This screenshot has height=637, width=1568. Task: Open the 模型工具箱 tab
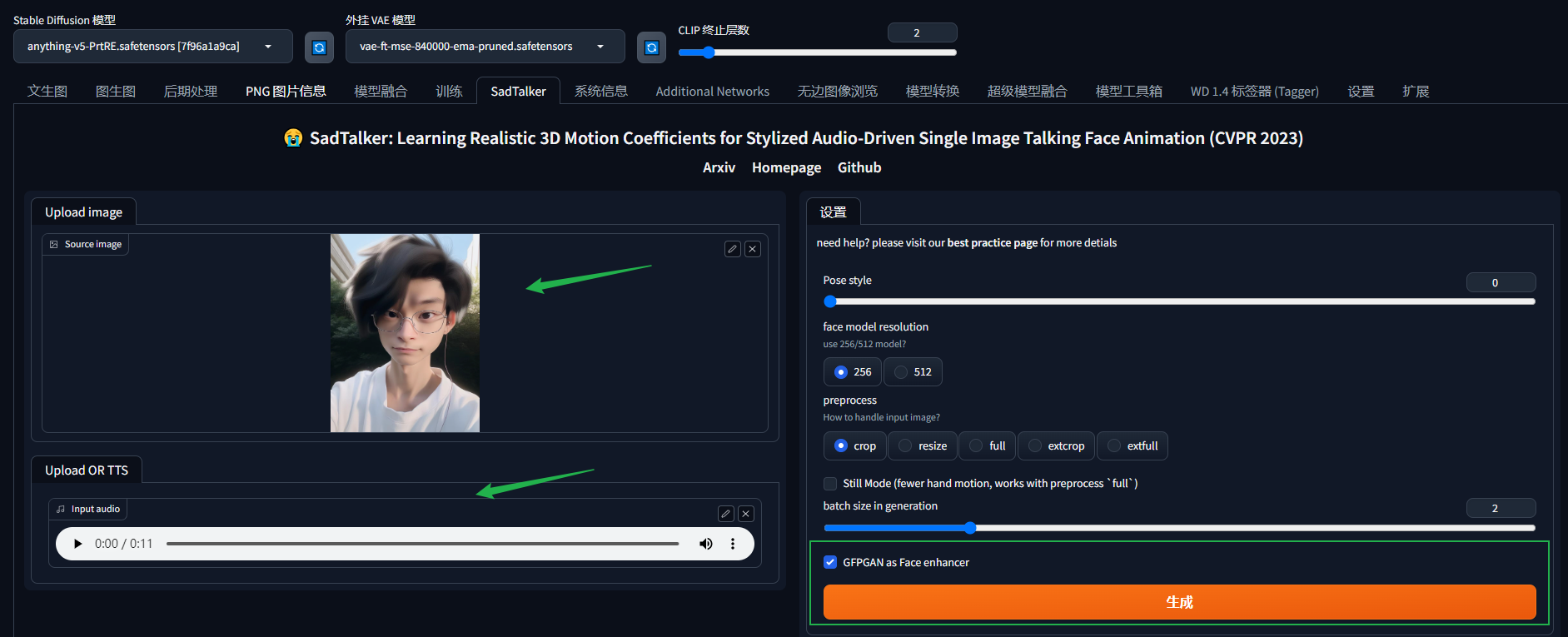1129,92
